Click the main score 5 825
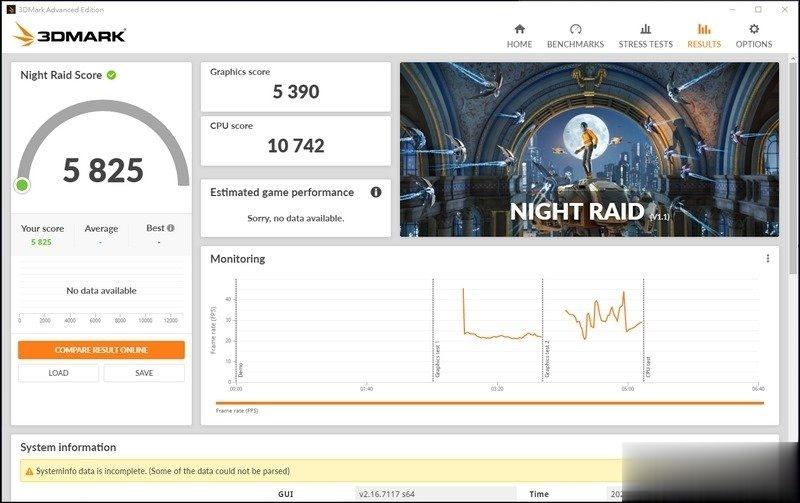 coord(103,170)
